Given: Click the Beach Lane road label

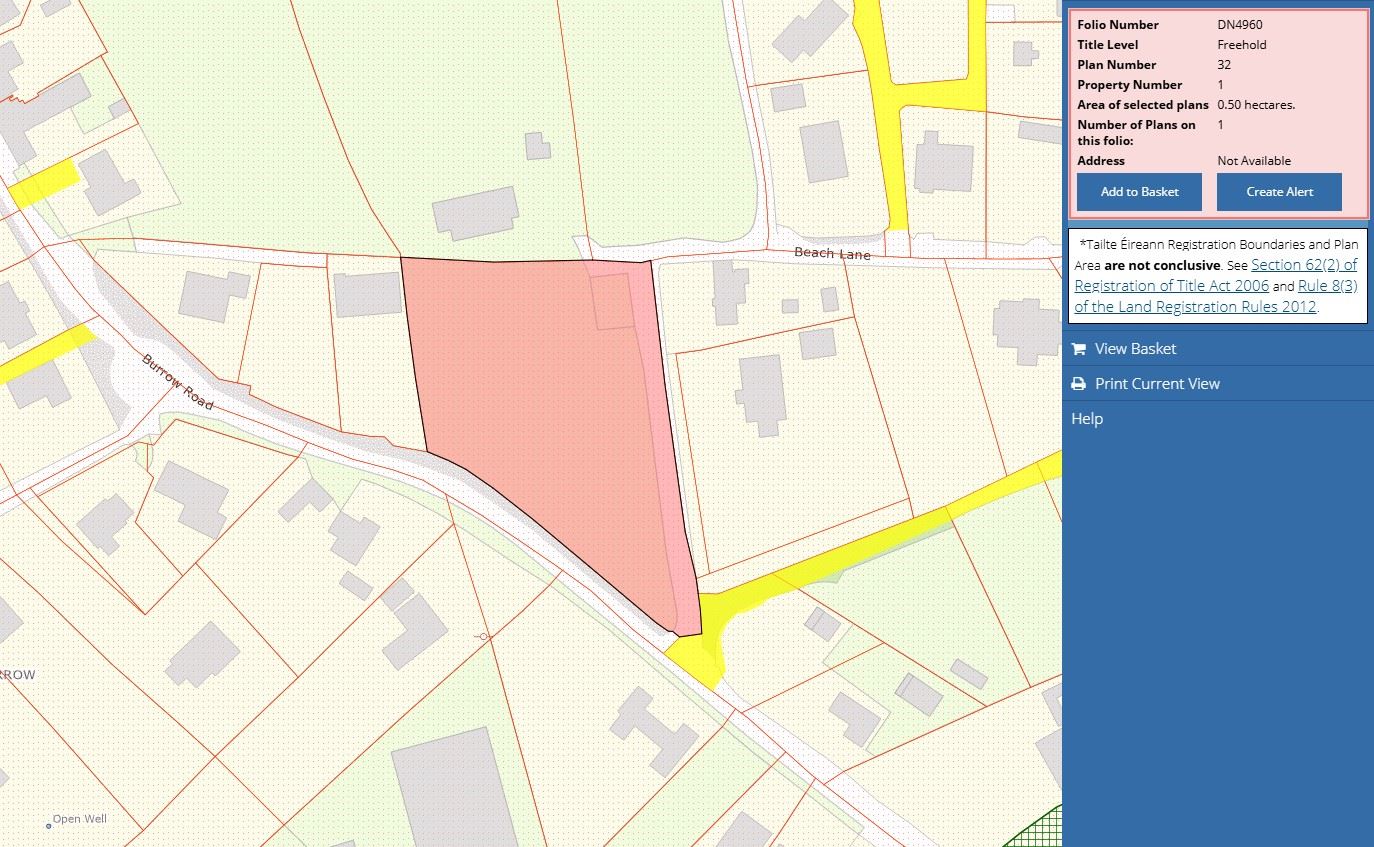Looking at the screenshot, I should [x=832, y=254].
